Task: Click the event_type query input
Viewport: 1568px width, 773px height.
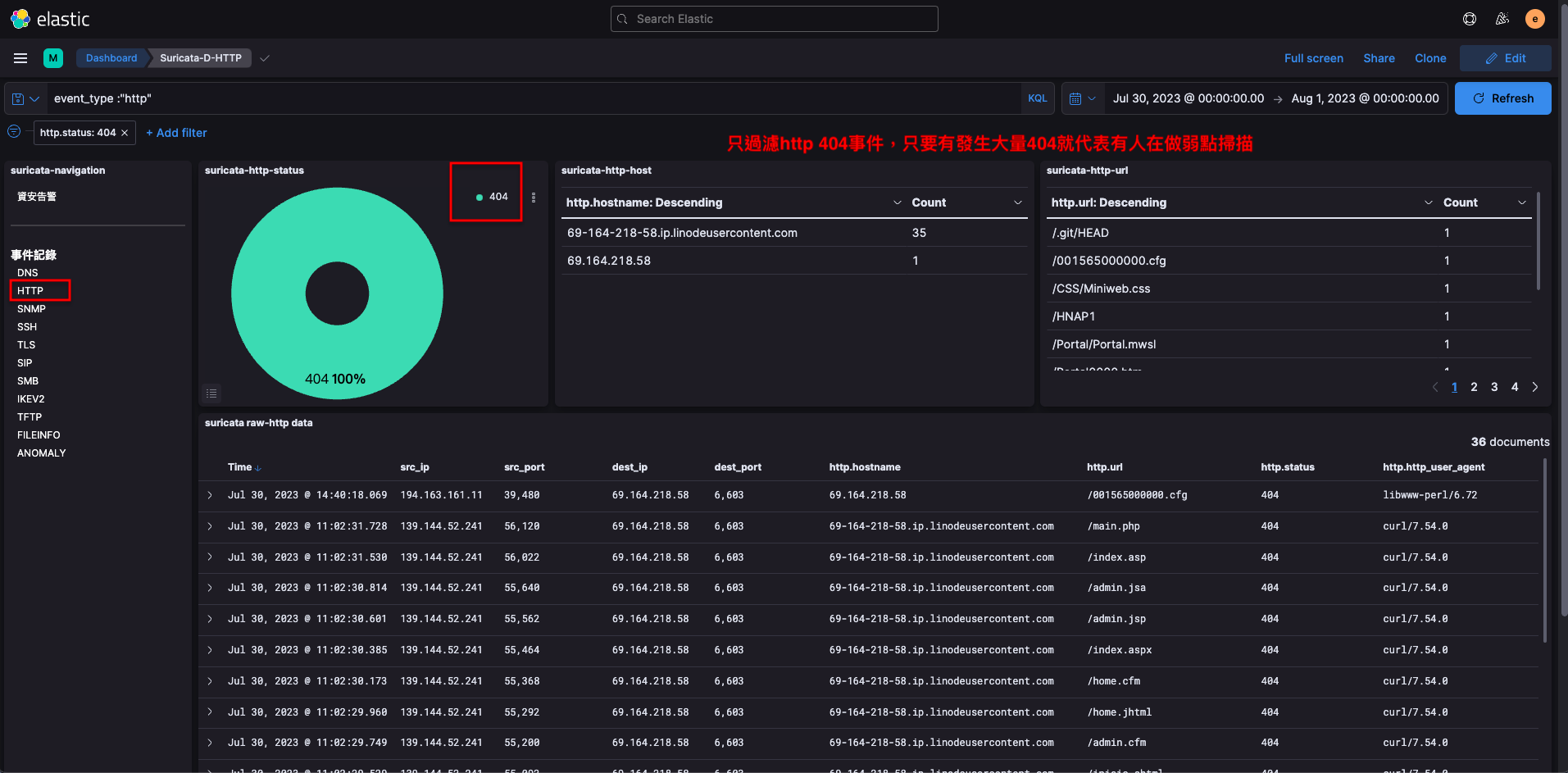Action: tap(533, 98)
